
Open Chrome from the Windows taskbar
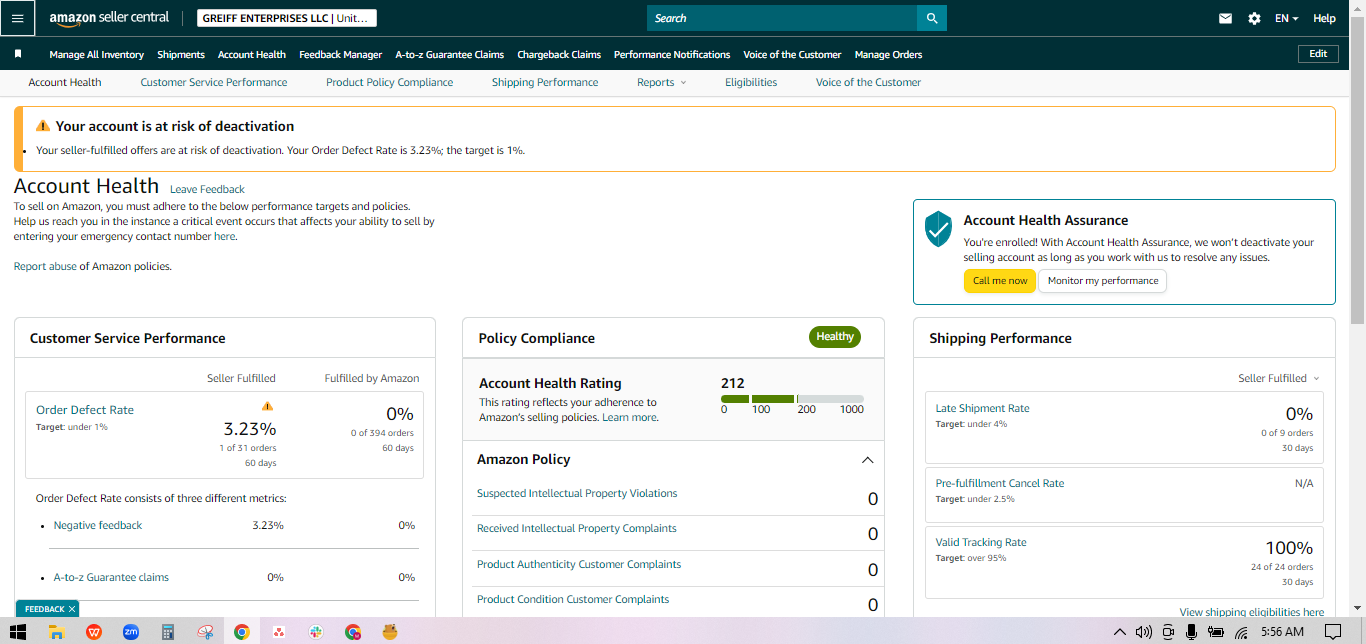pos(241,632)
